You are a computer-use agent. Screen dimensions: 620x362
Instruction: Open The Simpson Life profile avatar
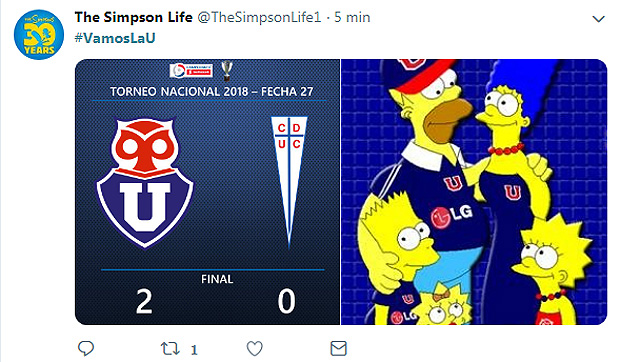[x=39, y=35]
